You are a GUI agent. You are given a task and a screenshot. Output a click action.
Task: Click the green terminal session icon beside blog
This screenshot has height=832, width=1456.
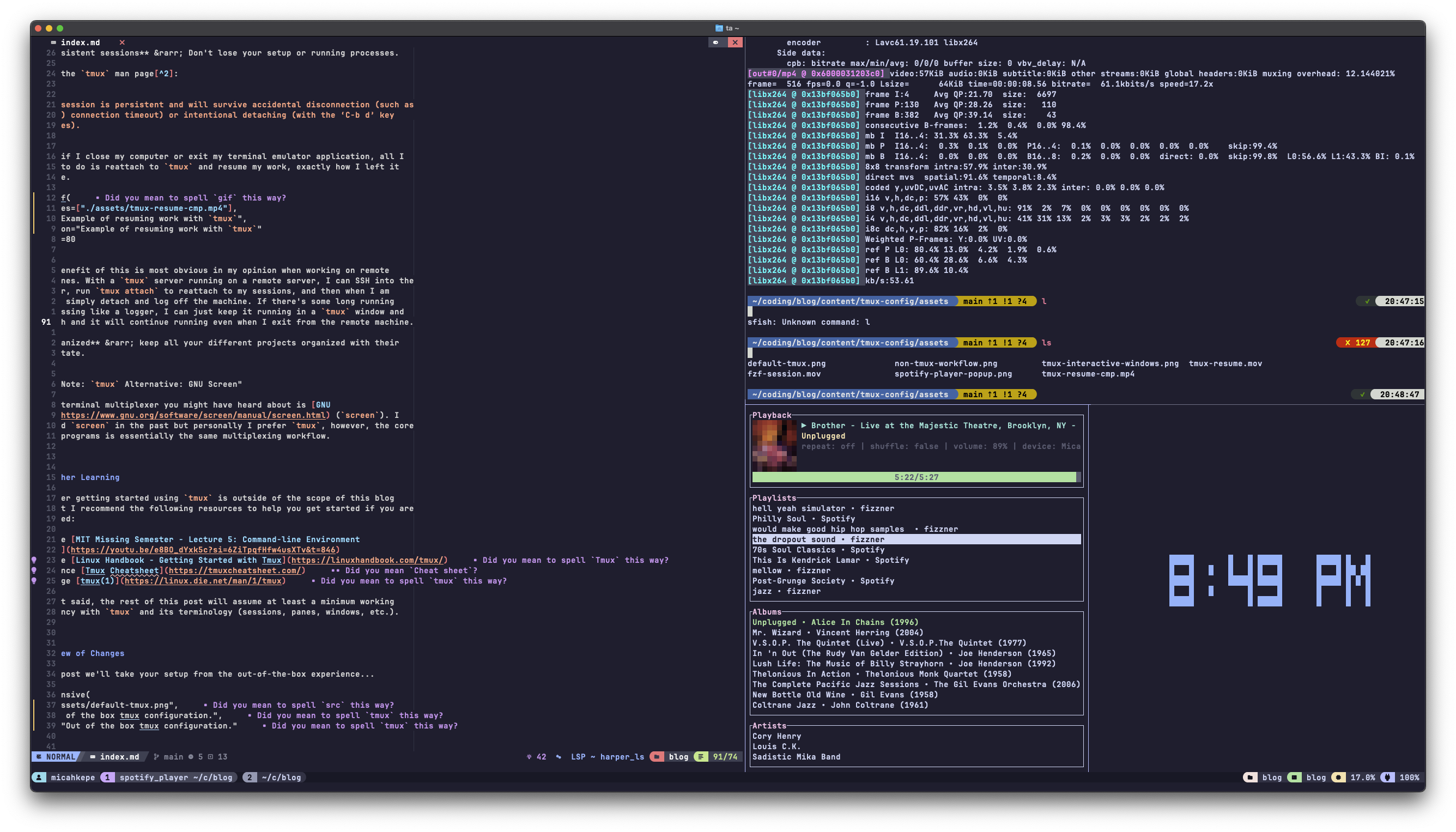click(x=1294, y=777)
